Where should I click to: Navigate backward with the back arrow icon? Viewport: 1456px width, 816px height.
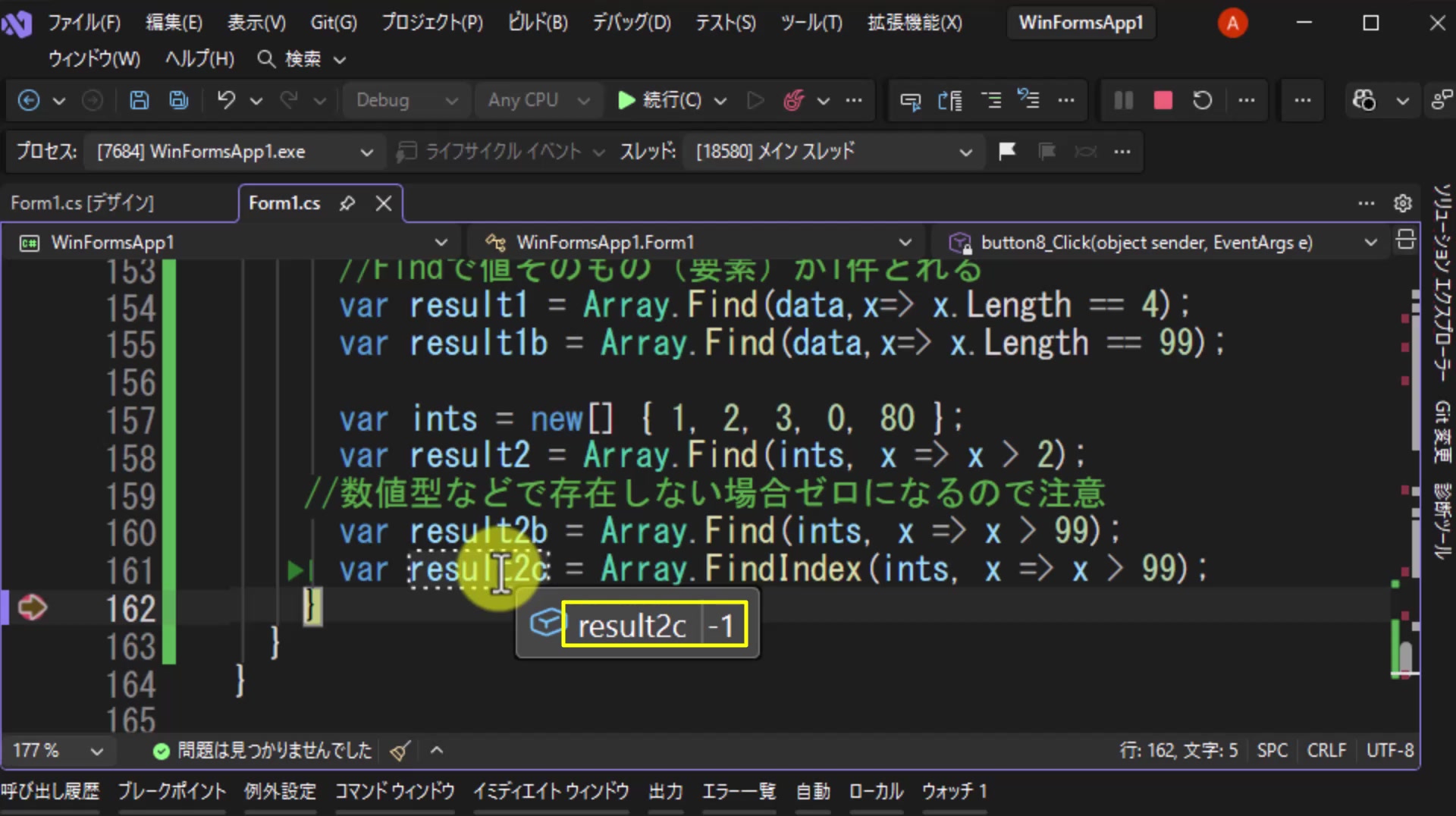click(x=29, y=100)
